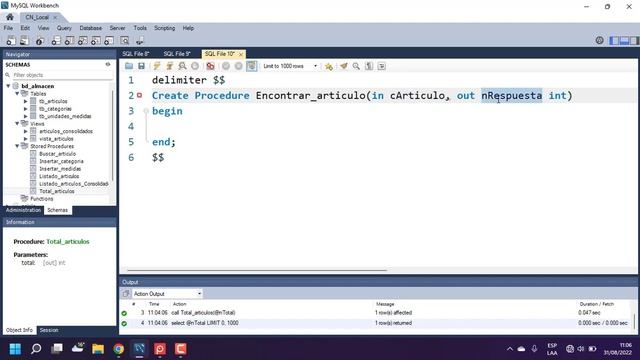Collapse the bd_almacen schema
Viewport: 640px width, 360px height.
coord(8,86)
